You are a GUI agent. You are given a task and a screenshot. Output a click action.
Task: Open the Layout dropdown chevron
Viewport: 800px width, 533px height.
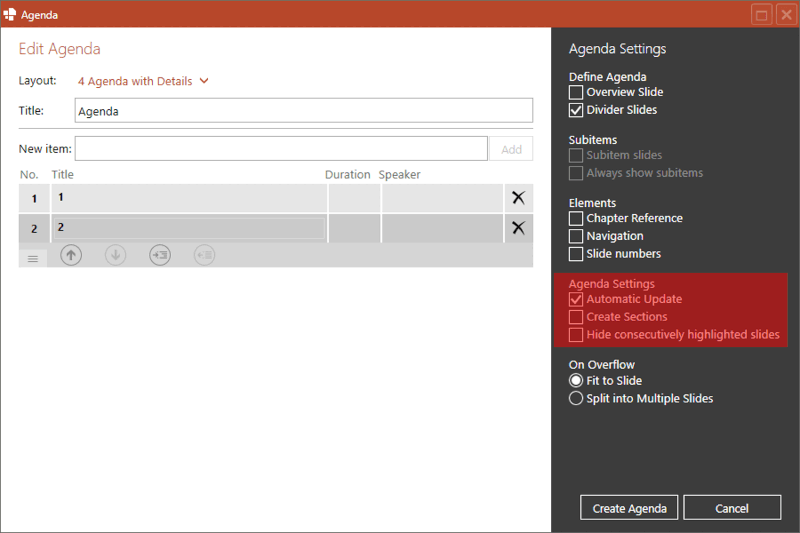tap(204, 81)
